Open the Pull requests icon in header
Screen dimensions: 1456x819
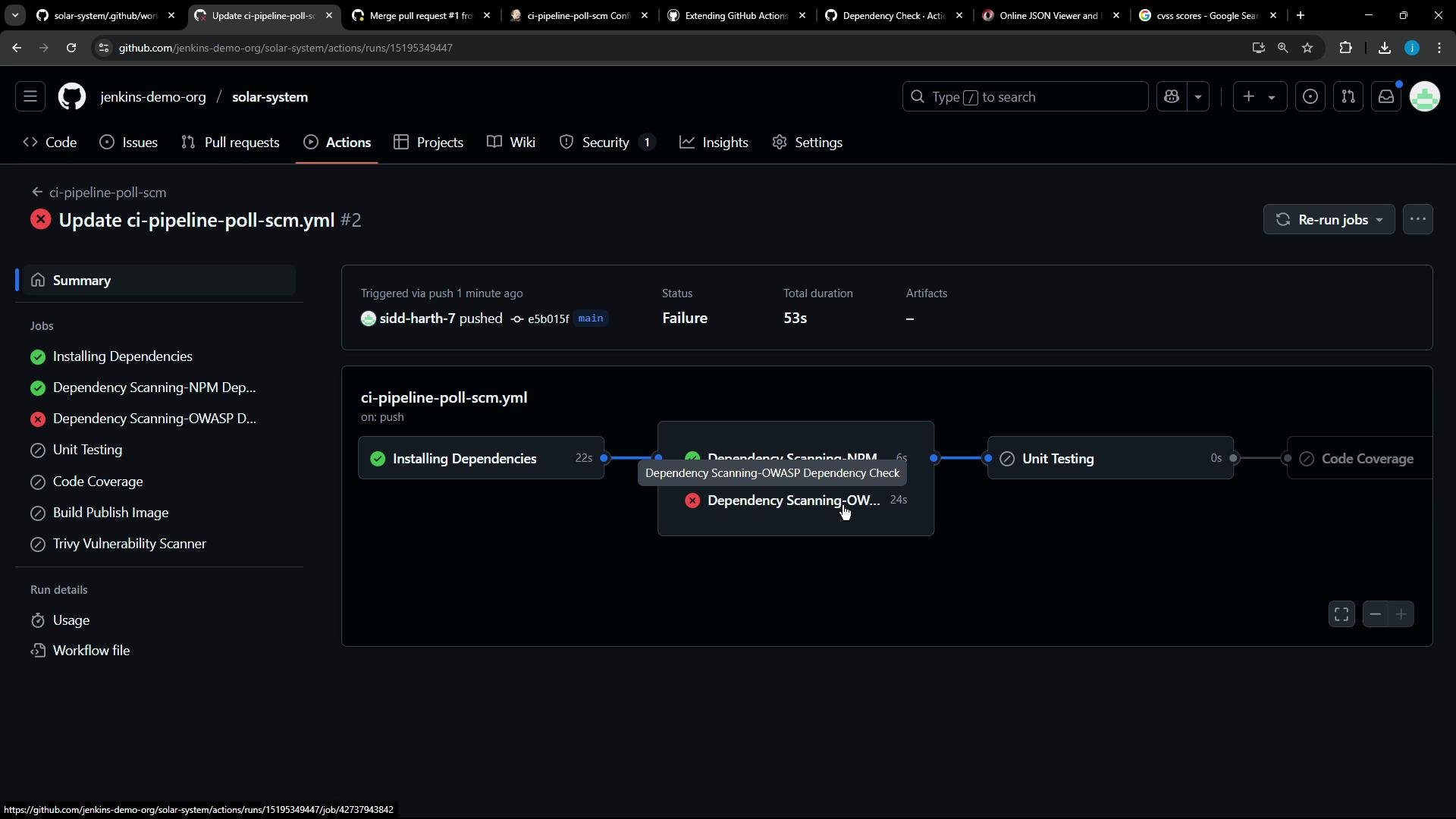pyautogui.click(x=1348, y=97)
